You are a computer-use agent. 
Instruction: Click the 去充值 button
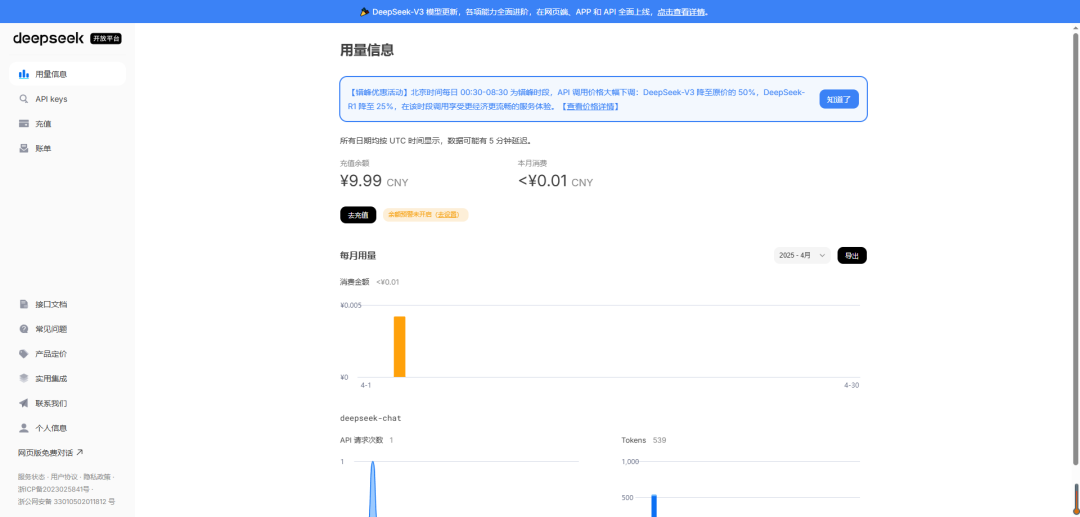click(358, 215)
